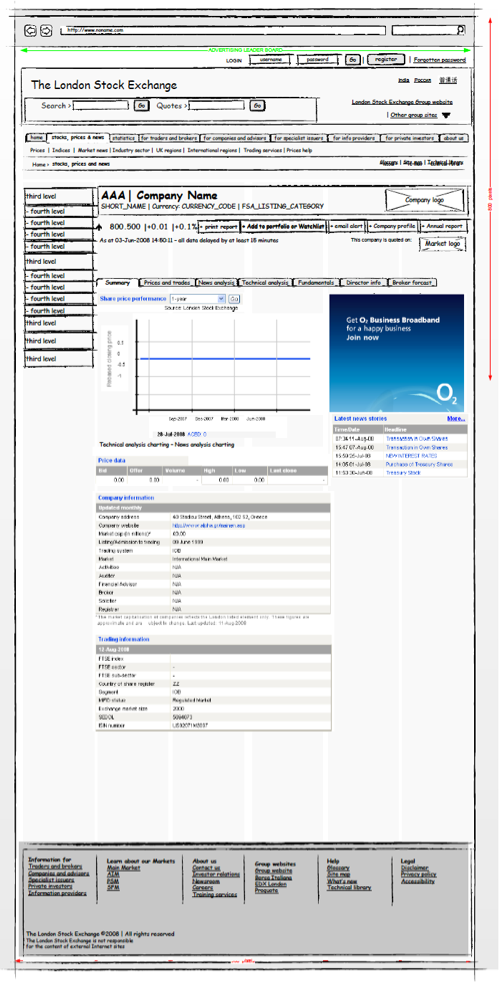This screenshot has width=500, height=982.
Task: Select the statistics navigation tab
Action: 123,138
